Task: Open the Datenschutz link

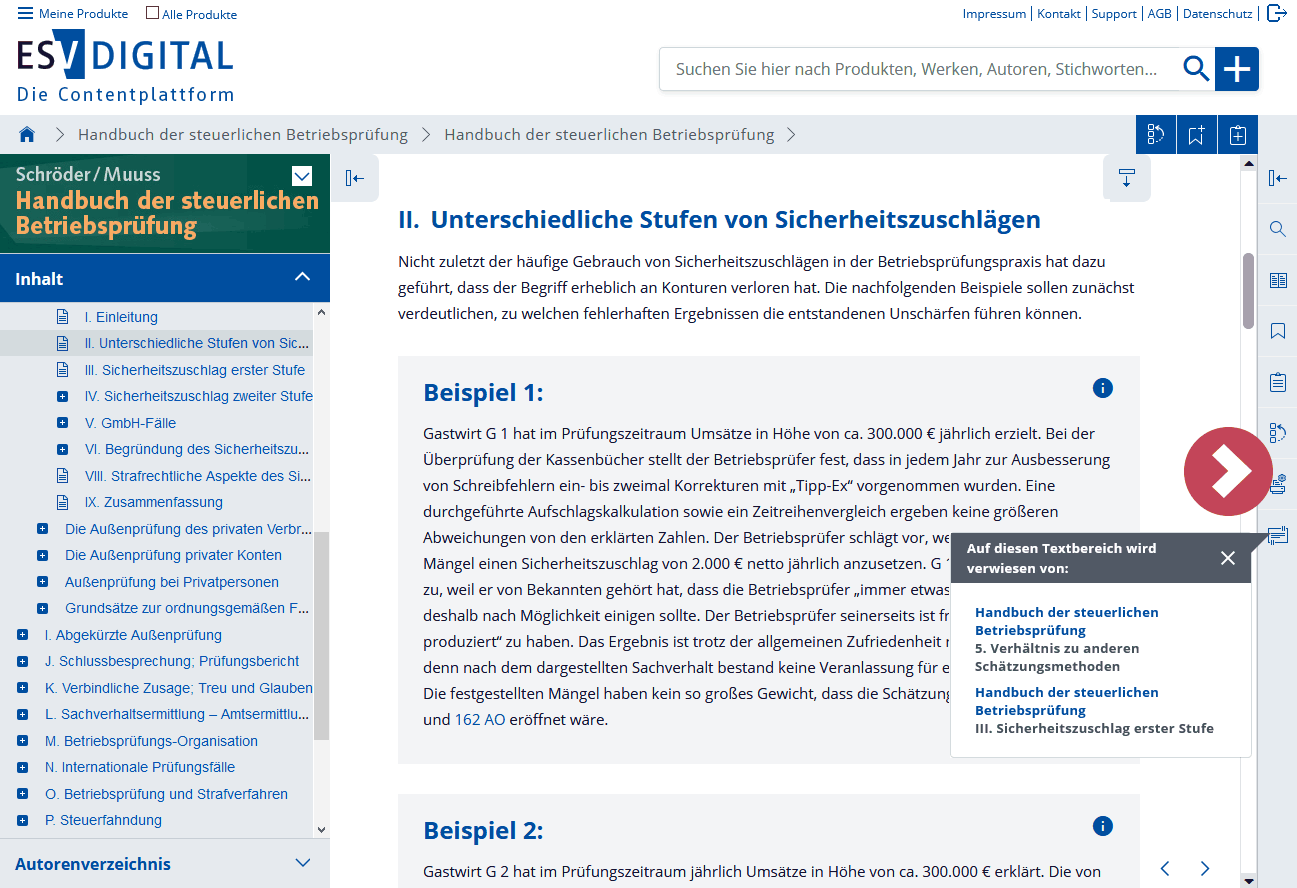Action: [x=1217, y=13]
